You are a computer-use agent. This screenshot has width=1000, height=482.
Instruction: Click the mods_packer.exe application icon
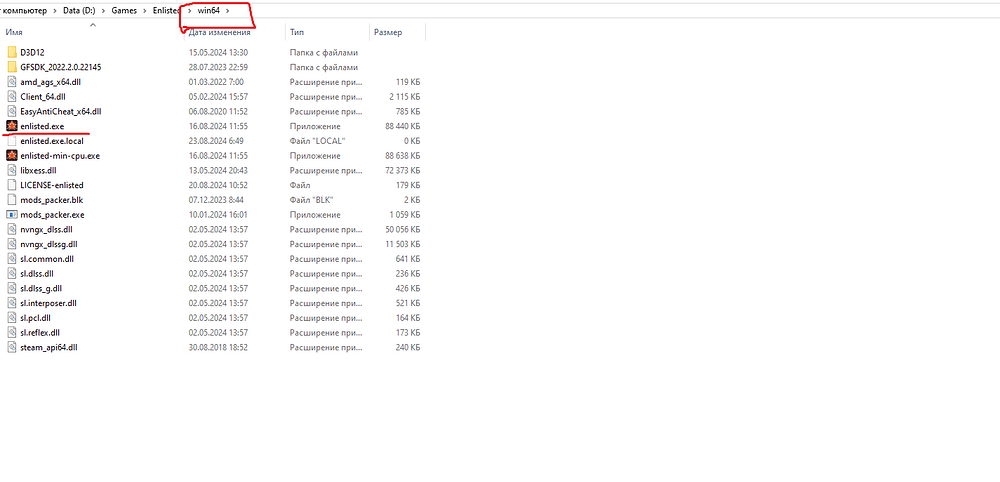(x=12, y=215)
